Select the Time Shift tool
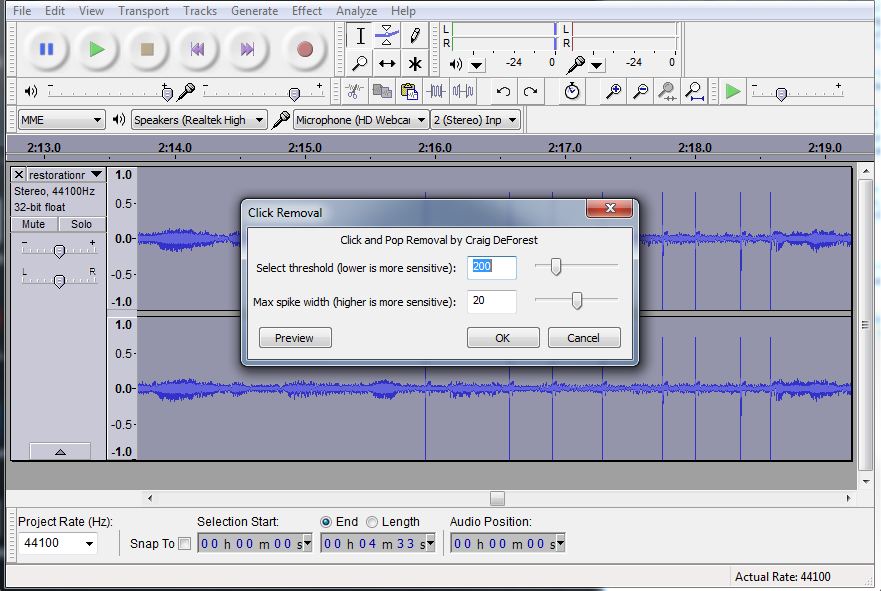 pyautogui.click(x=387, y=63)
